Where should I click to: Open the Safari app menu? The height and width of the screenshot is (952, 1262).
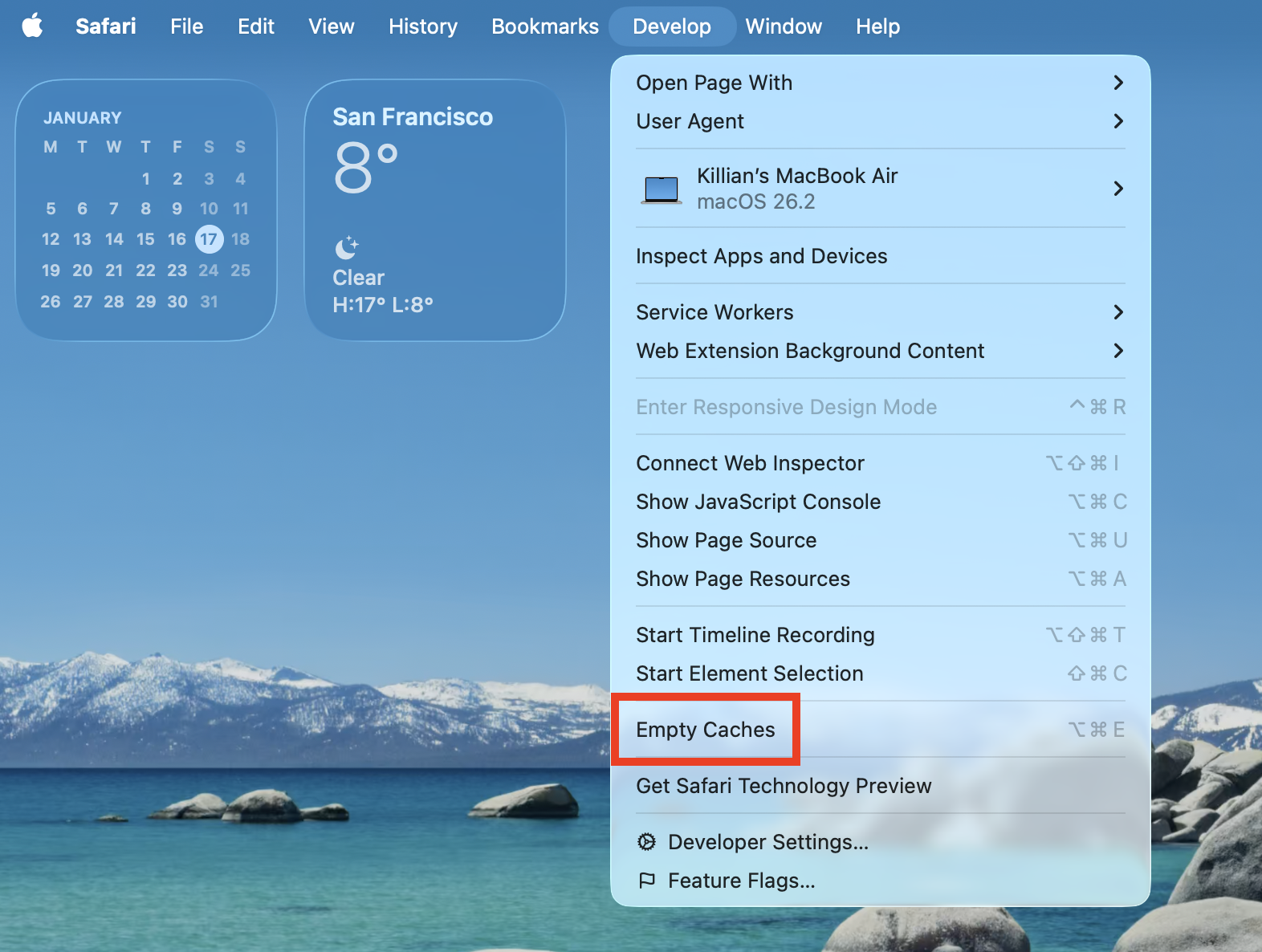click(106, 26)
